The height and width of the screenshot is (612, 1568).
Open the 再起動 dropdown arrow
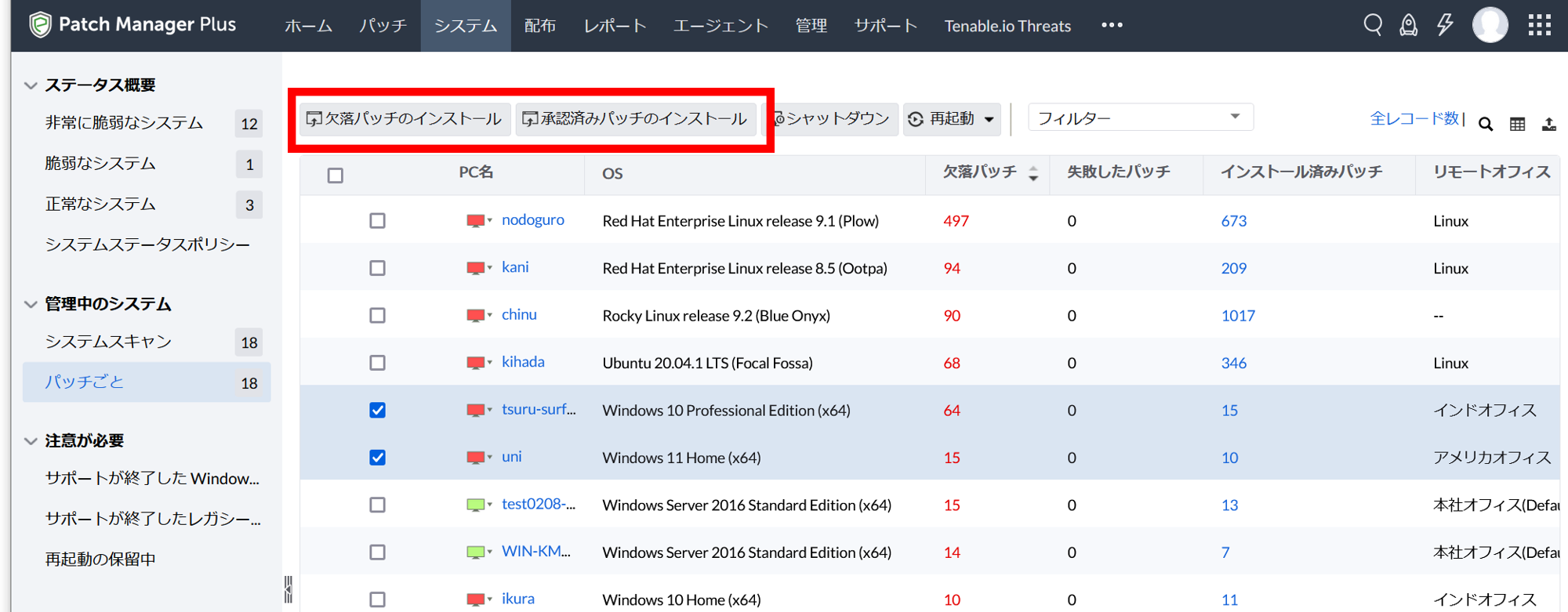[x=989, y=120]
